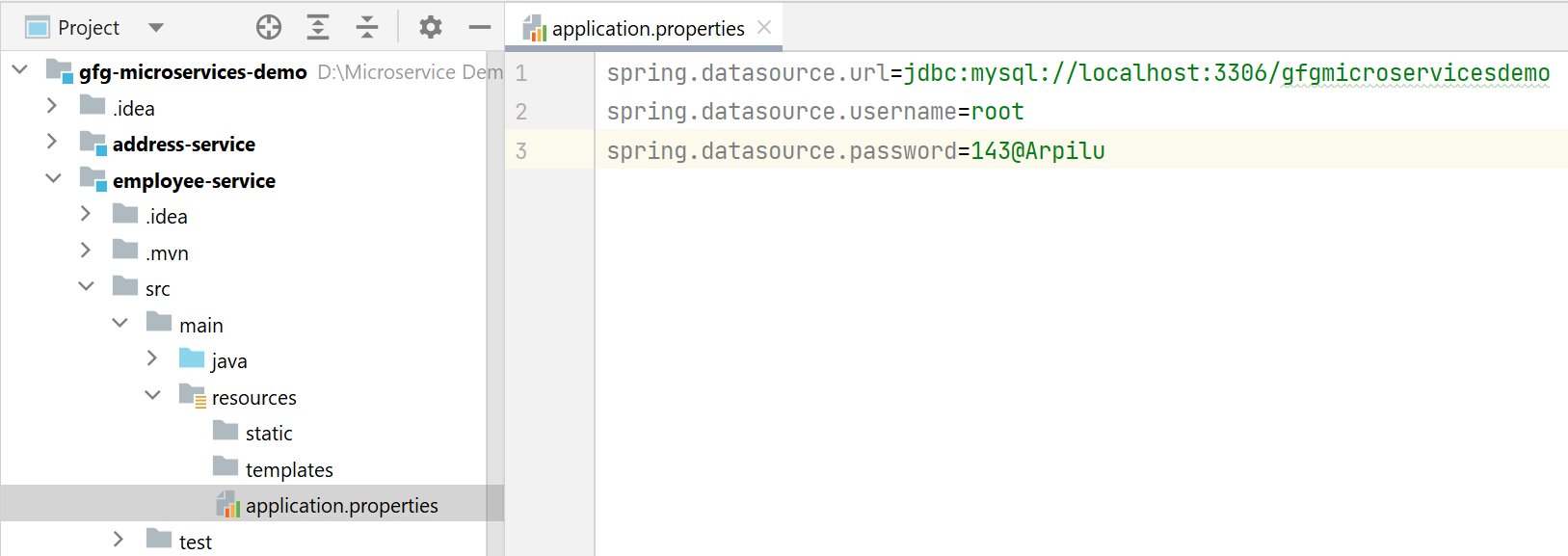Viewport: 1568px width, 556px height.
Task: Hide the Project tool window
Action: tap(480, 28)
